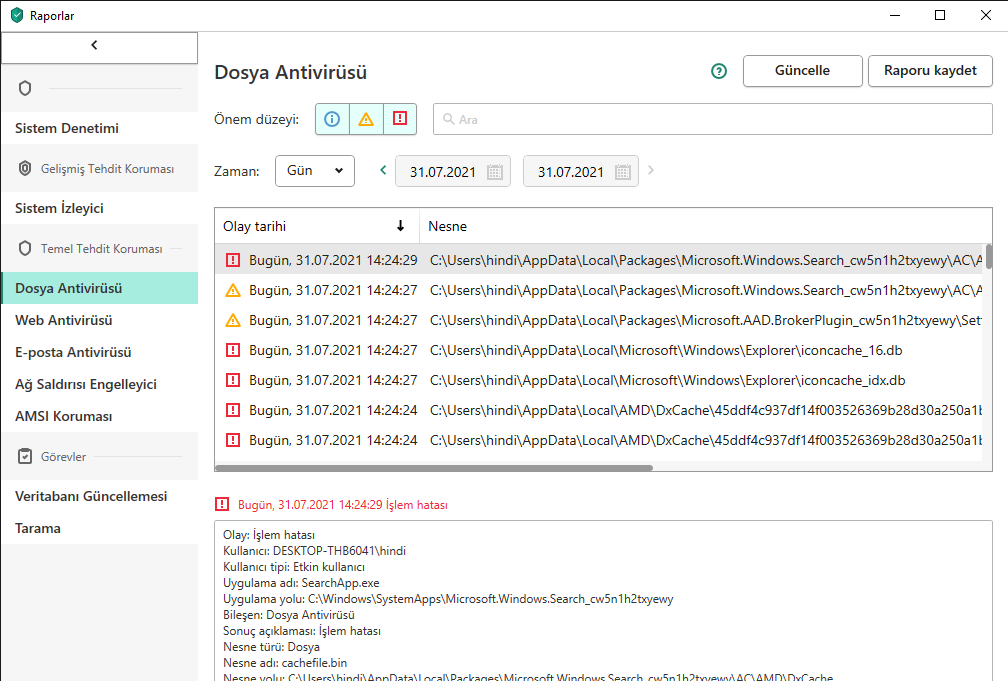Click the shield icon at sidebar top
This screenshot has height=681, width=1008.
(x=25, y=88)
